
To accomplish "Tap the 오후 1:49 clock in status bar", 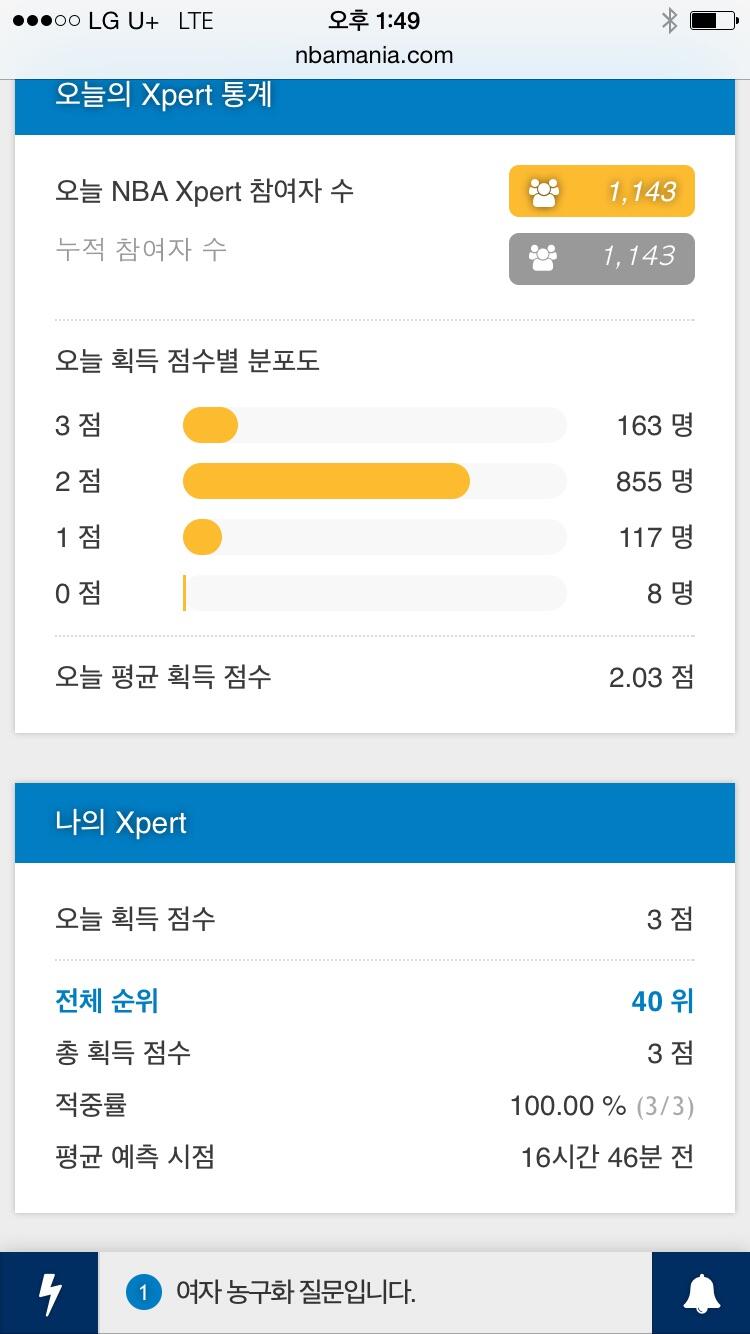I will pyautogui.click(x=374, y=20).
